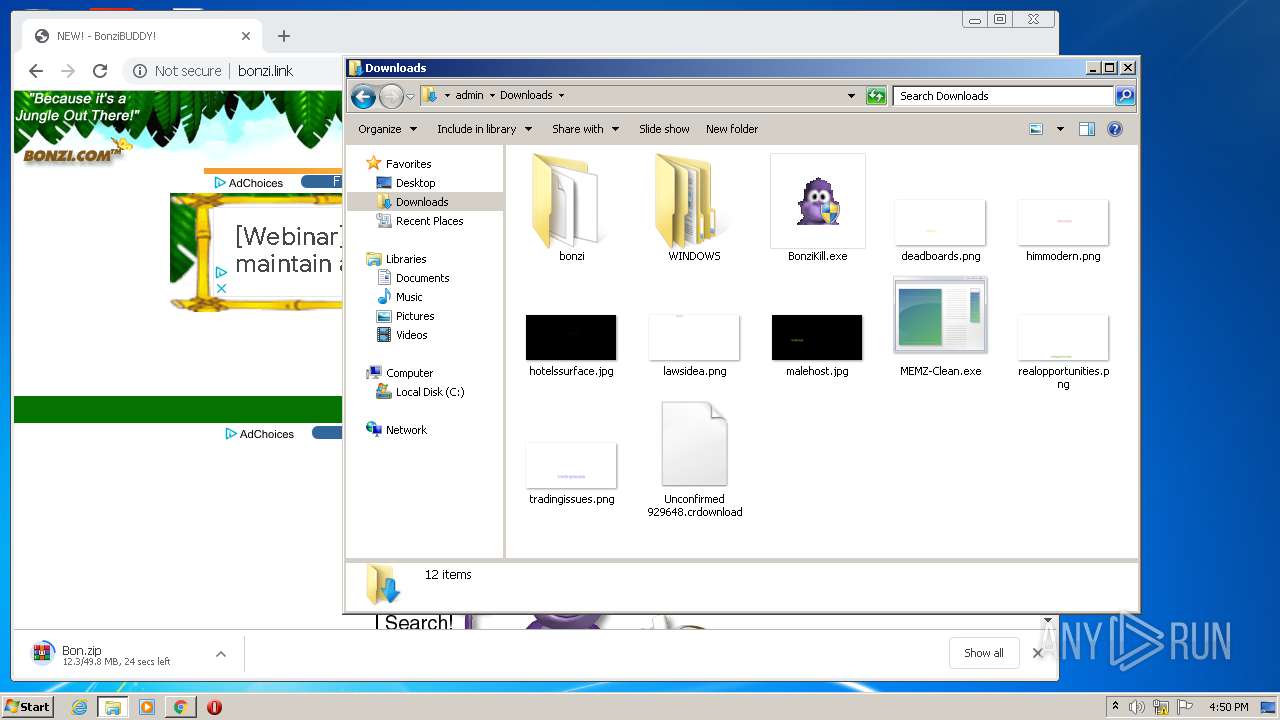Click the Back arrow in Downloads explorer
The width and height of the screenshot is (1280, 720).
363,96
